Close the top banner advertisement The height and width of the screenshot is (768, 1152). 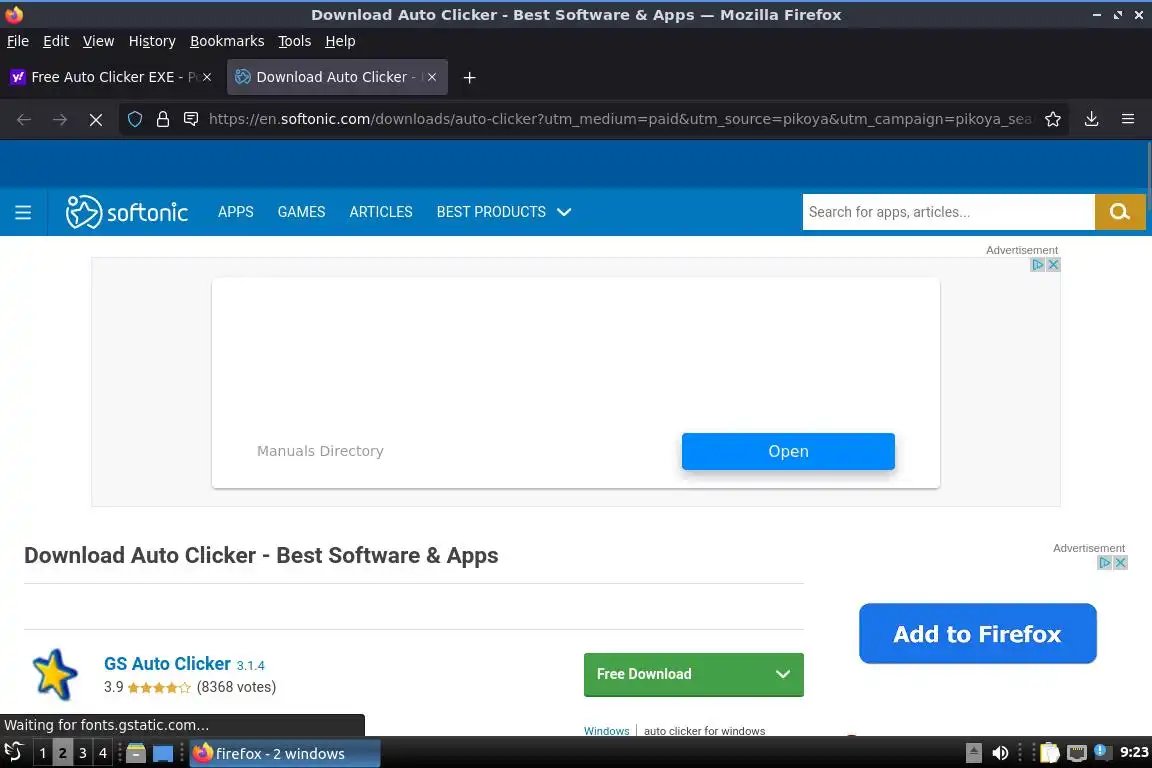click(x=1054, y=265)
